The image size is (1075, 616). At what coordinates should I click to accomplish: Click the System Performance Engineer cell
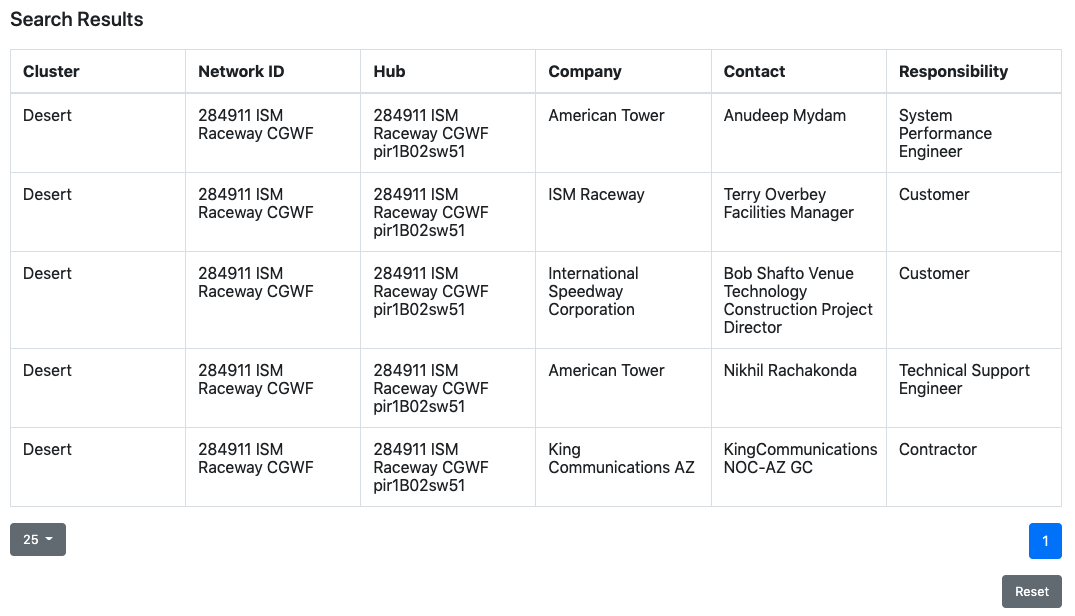click(x=945, y=134)
